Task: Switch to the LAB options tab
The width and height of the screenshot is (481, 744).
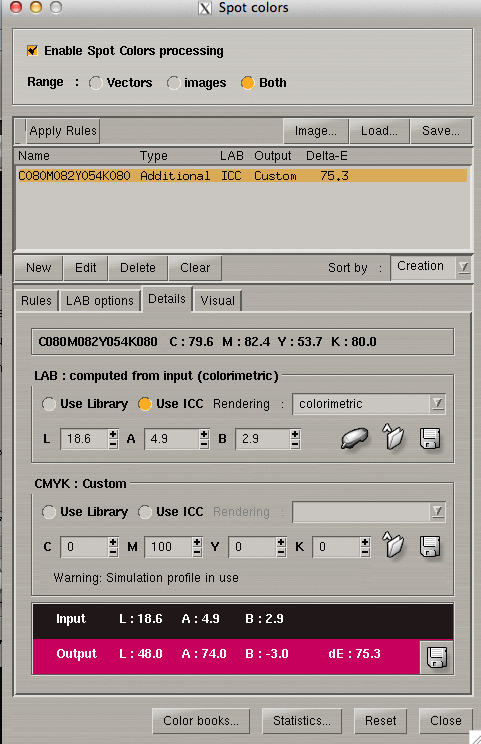Action: pos(100,300)
